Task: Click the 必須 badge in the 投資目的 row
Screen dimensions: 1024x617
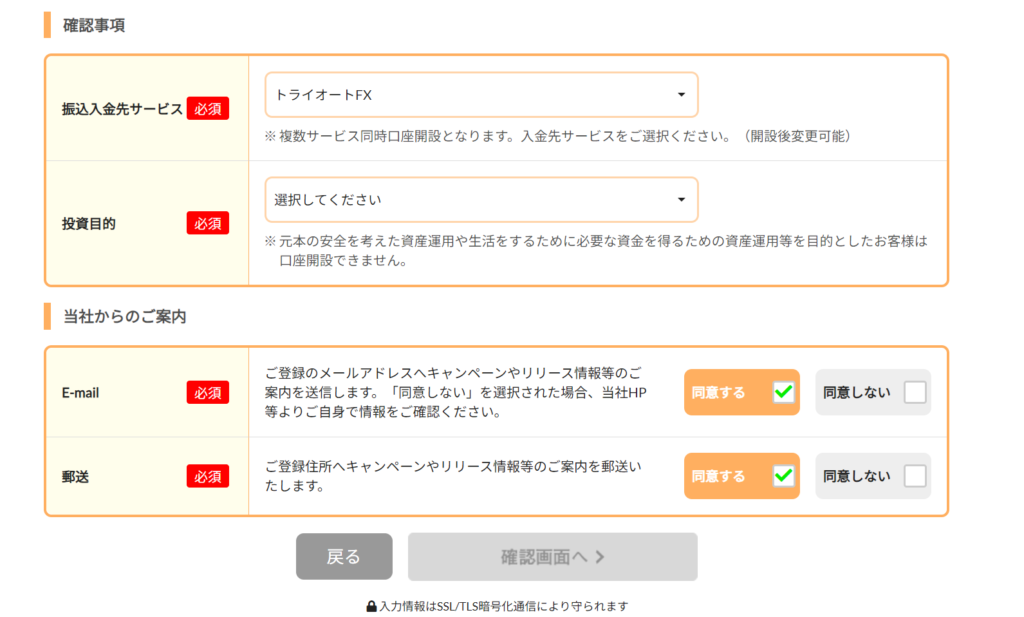Action: (208, 223)
